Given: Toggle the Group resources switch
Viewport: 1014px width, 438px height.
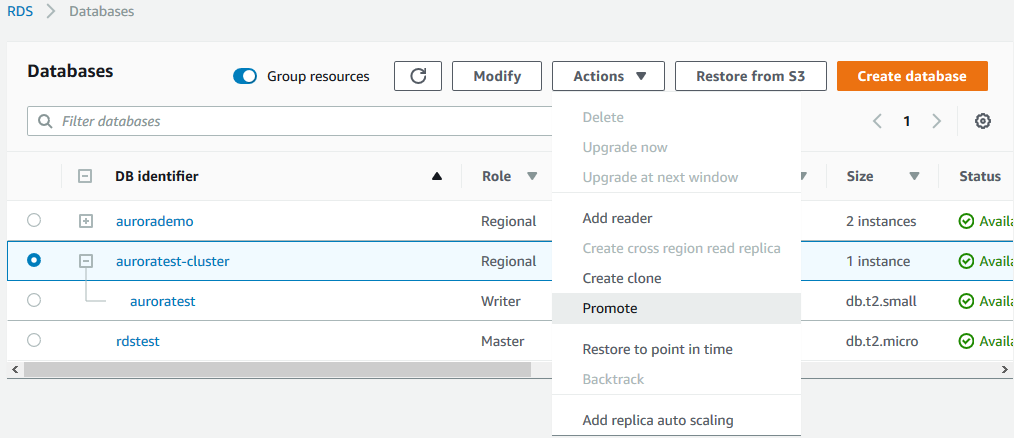Looking at the screenshot, I should tap(245, 76).
